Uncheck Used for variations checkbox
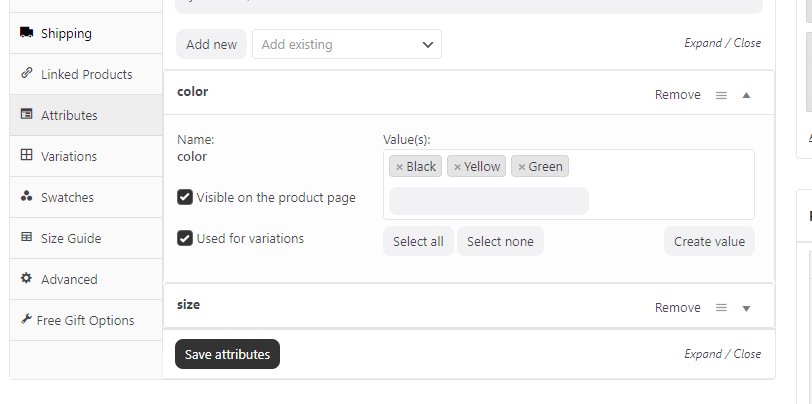 point(185,238)
